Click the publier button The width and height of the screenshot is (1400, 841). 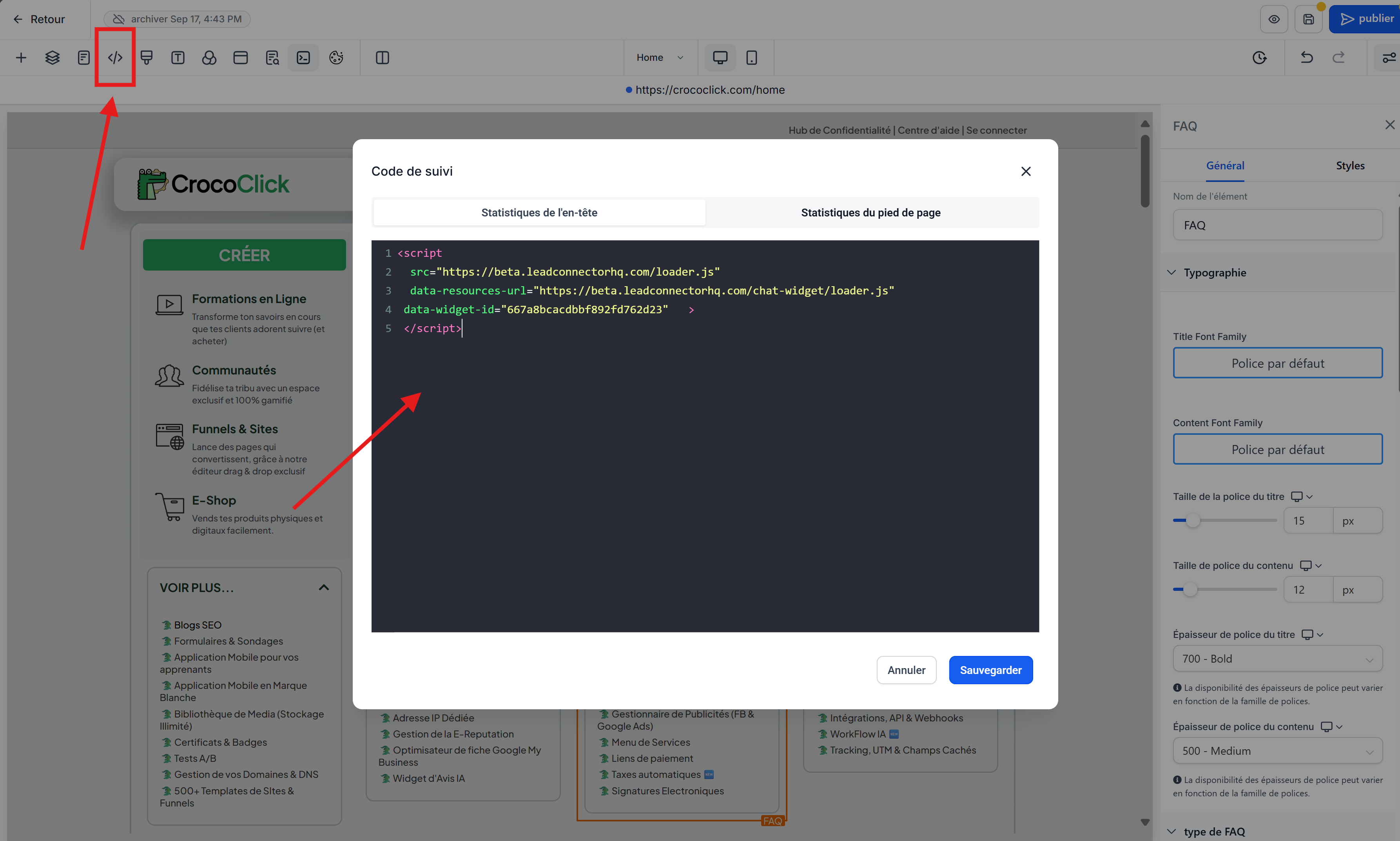click(1365, 19)
